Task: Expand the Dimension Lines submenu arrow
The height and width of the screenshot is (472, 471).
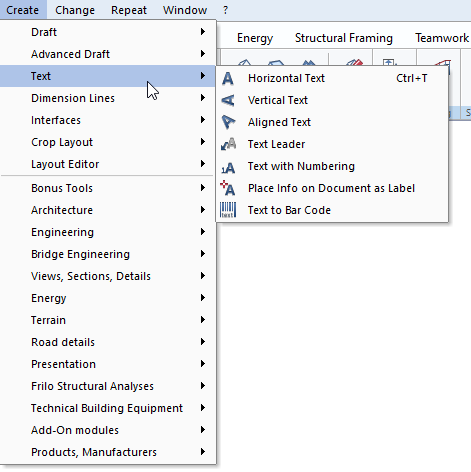Action: [x=203, y=98]
